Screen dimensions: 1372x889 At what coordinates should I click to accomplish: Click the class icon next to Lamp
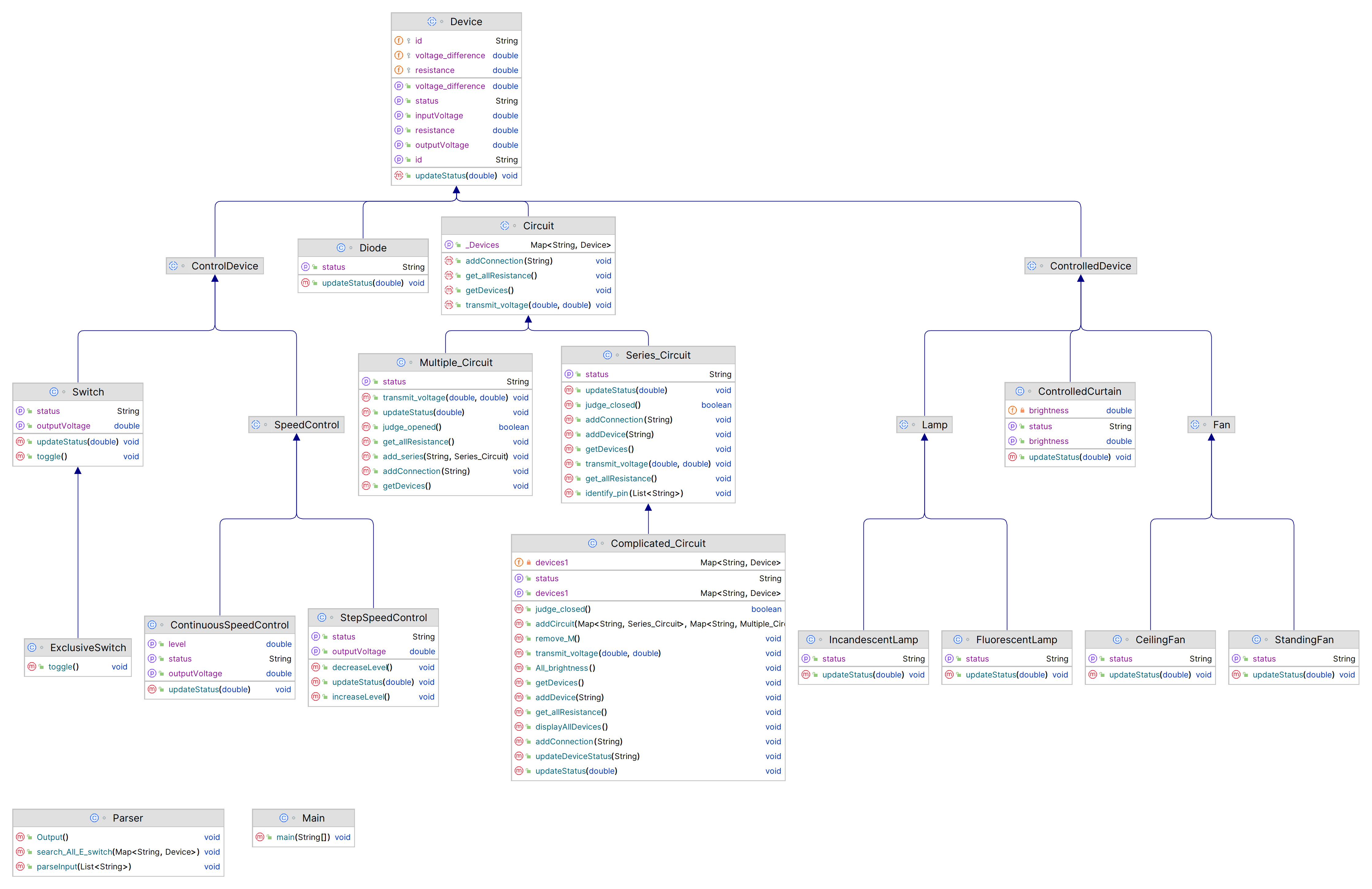point(903,424)
